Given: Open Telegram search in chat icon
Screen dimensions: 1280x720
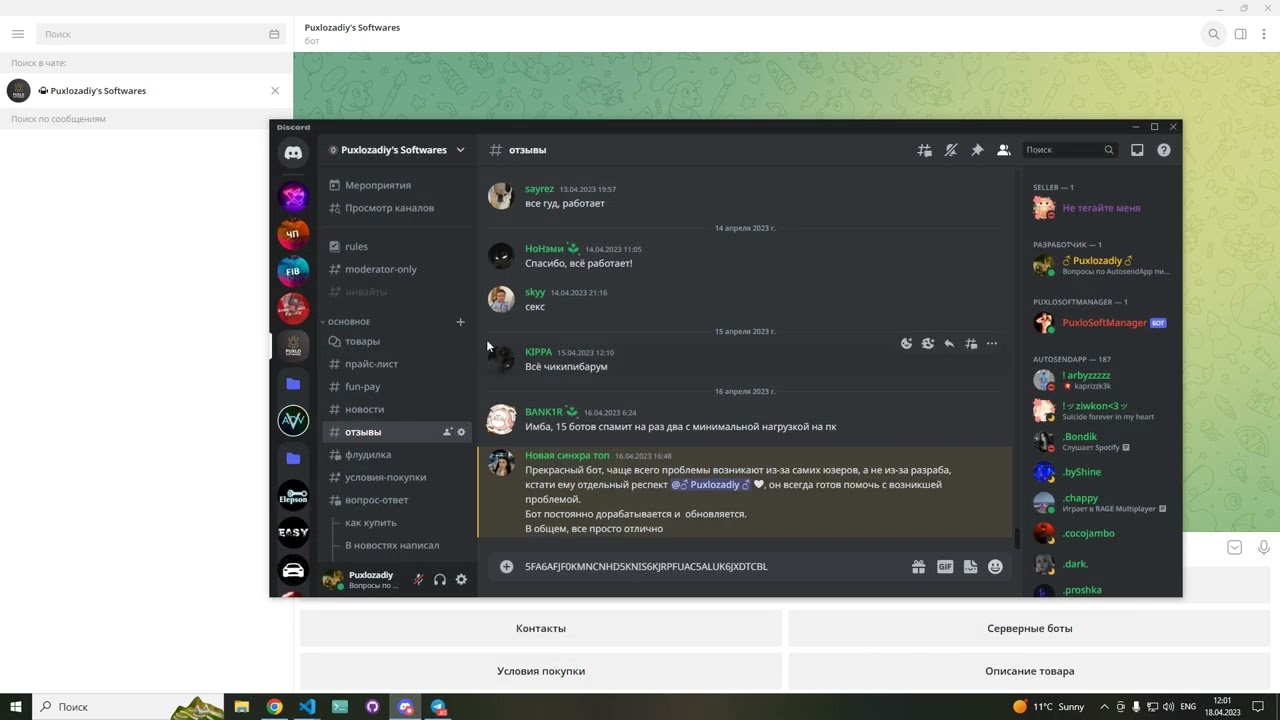Looking at the screenshot, I should click(1214, 34).
